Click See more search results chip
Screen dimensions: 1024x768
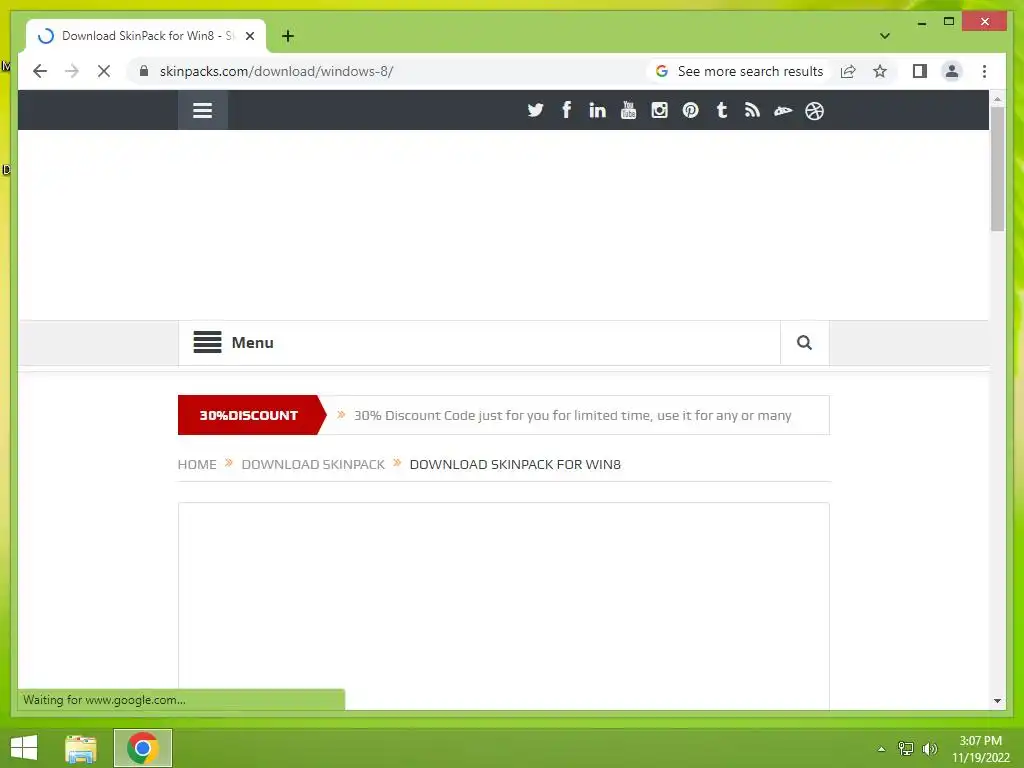click(x=739, y=71)
